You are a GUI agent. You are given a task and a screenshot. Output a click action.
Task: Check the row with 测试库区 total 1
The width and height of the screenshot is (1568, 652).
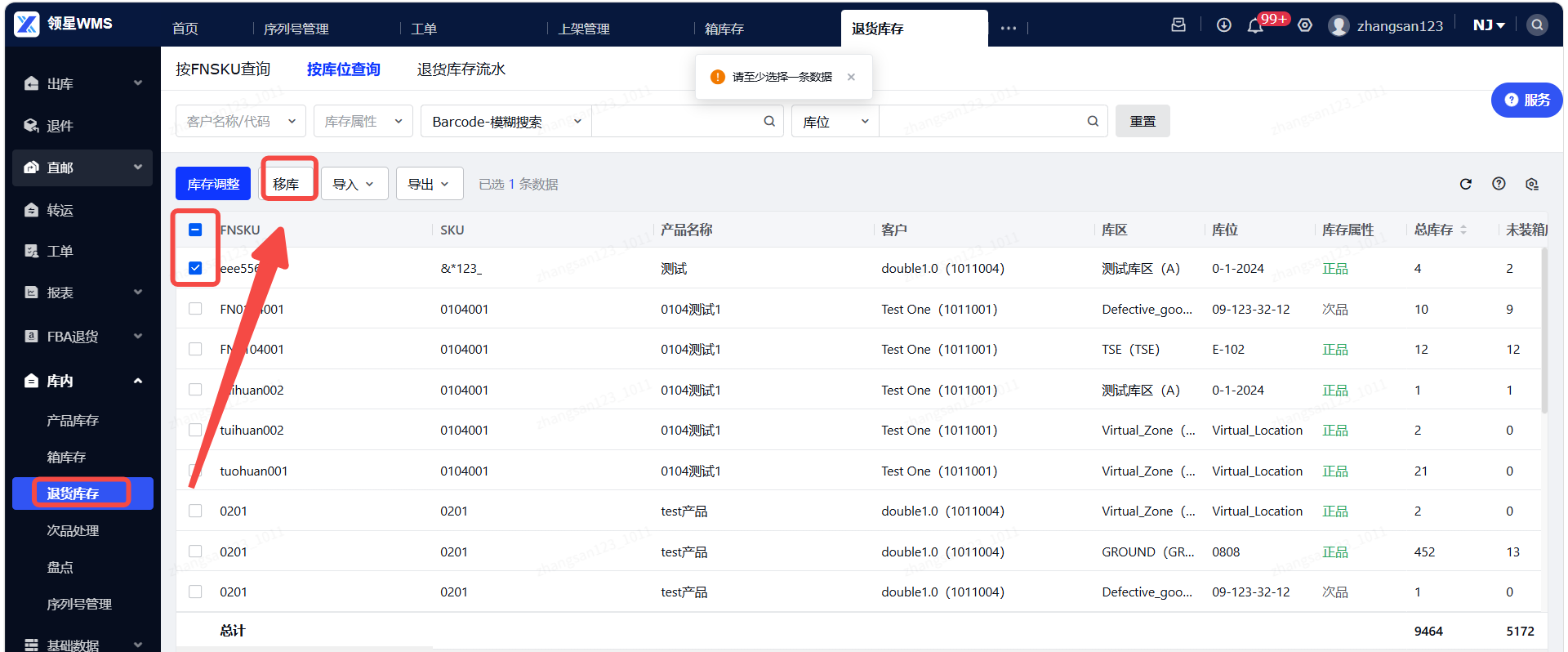tap(195, 390)
